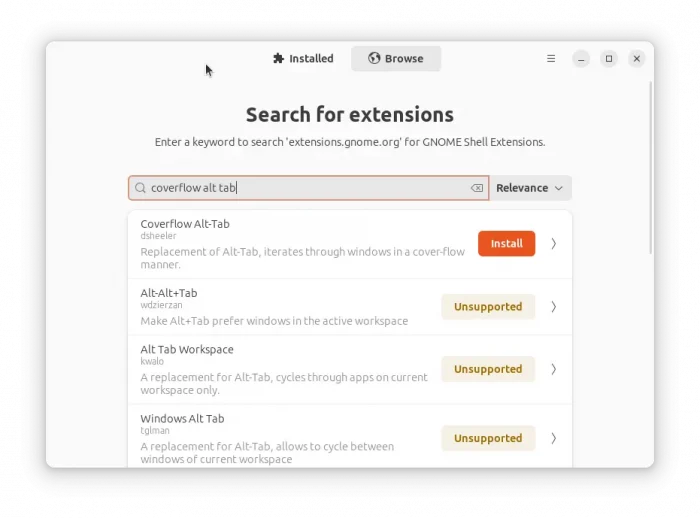This screenshot has height=518, width=700.
Task: Click Unsupported button for Alt Tab Workspace
Action: (488, 369)
